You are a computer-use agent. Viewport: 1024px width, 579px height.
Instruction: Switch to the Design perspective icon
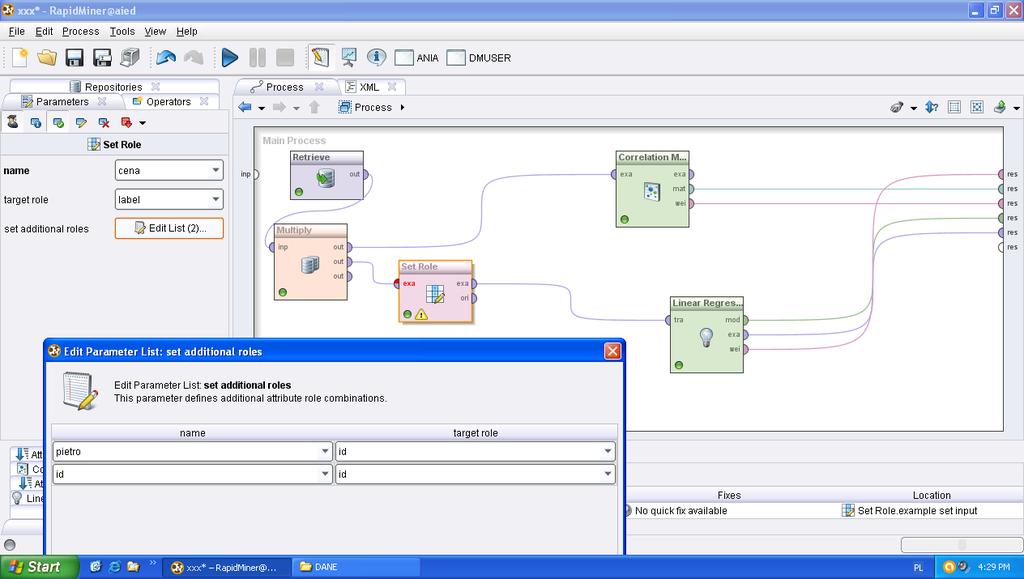click(320, 57)
